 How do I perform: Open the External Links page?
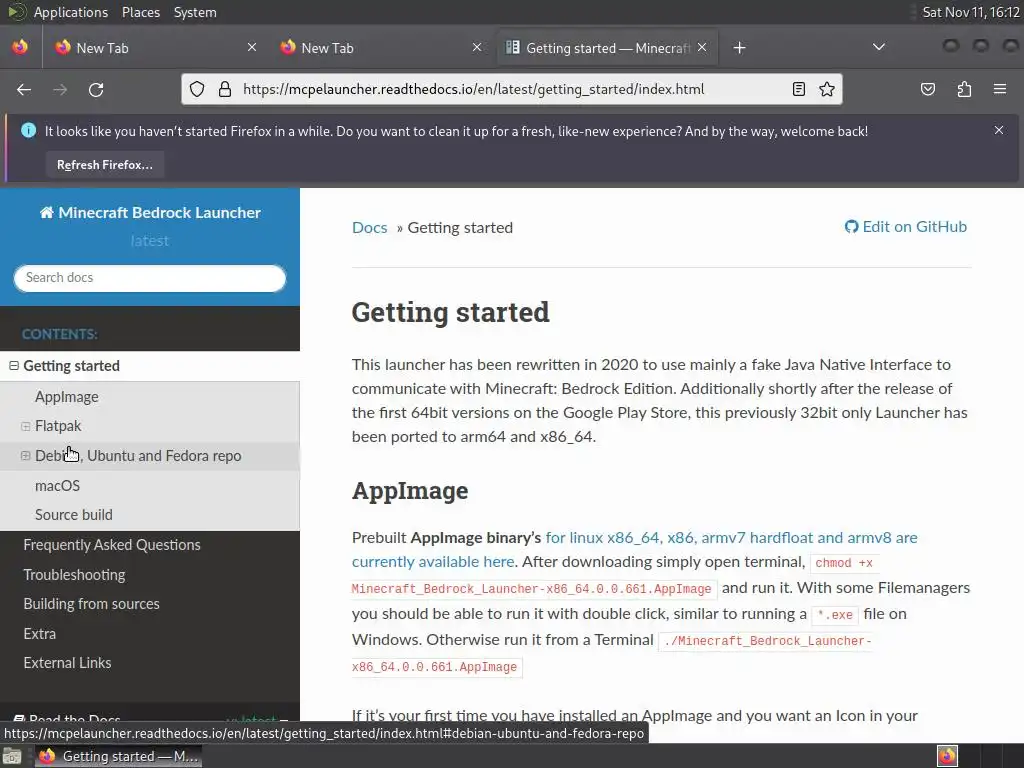(x=67, y=663)
